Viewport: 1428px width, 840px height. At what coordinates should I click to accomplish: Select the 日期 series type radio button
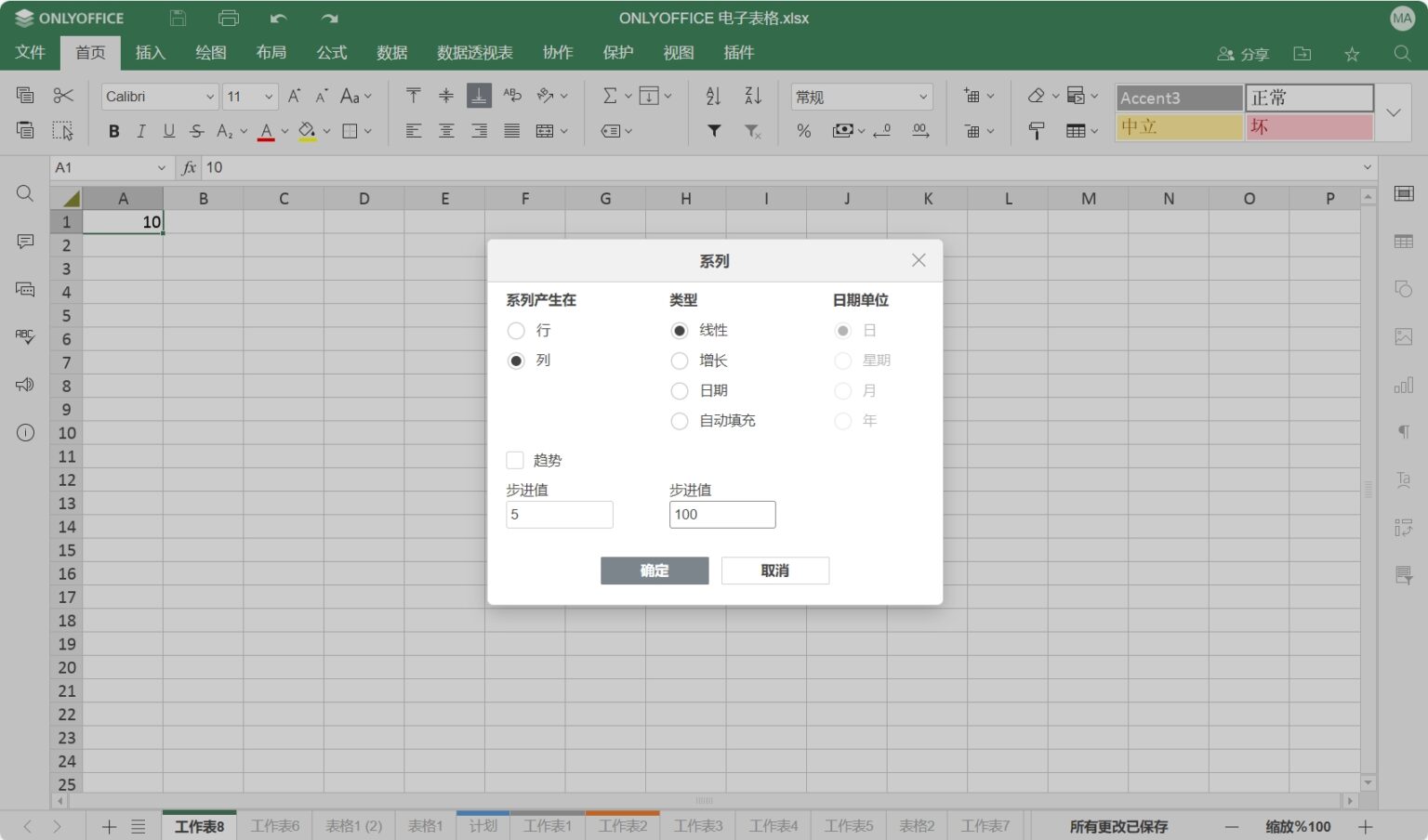click(x=680, y=390)
